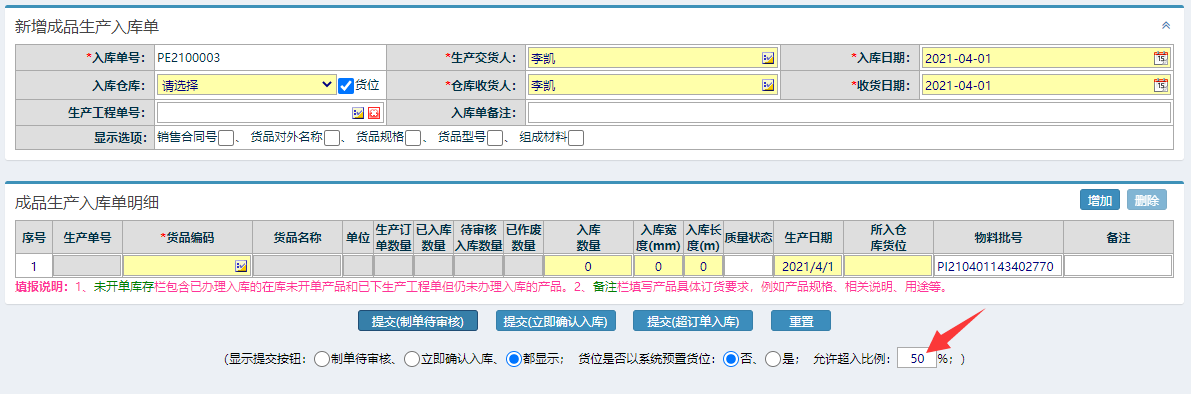The width and height of the screenshot is (1191, 394).
Task: Select 是 for 系统预置货位 option
Action: [772, 359]
